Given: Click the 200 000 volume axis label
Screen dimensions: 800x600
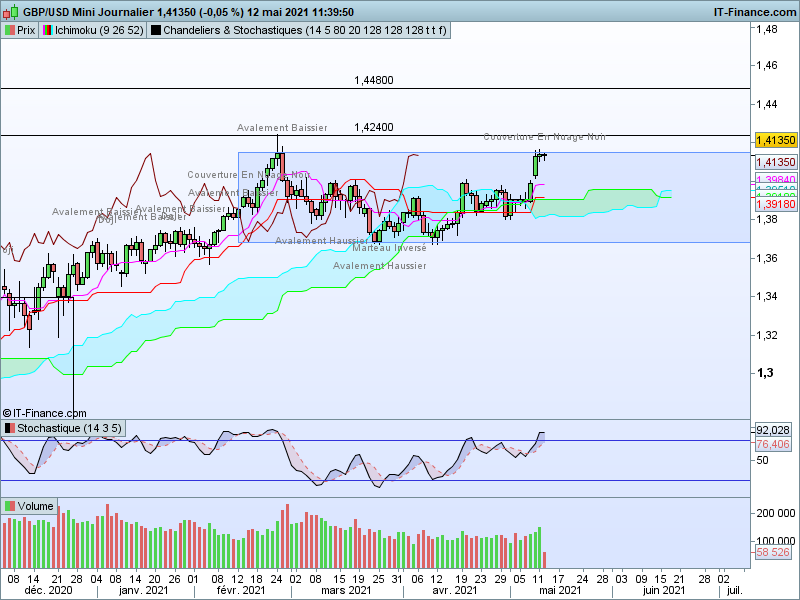Looking at the screenshot, I should (776, 513).
